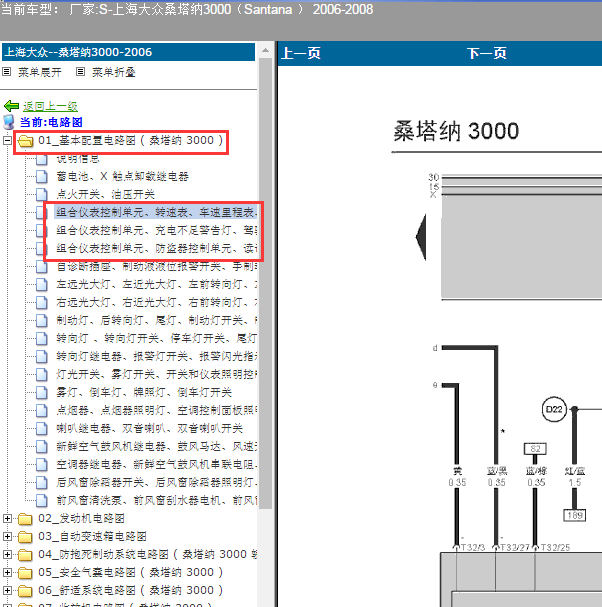This screenshot has height=607, width=602.
Task: Click black left-pointing arrow on circuit diagram
Action: pyautogui.click(x=421, y=237)
